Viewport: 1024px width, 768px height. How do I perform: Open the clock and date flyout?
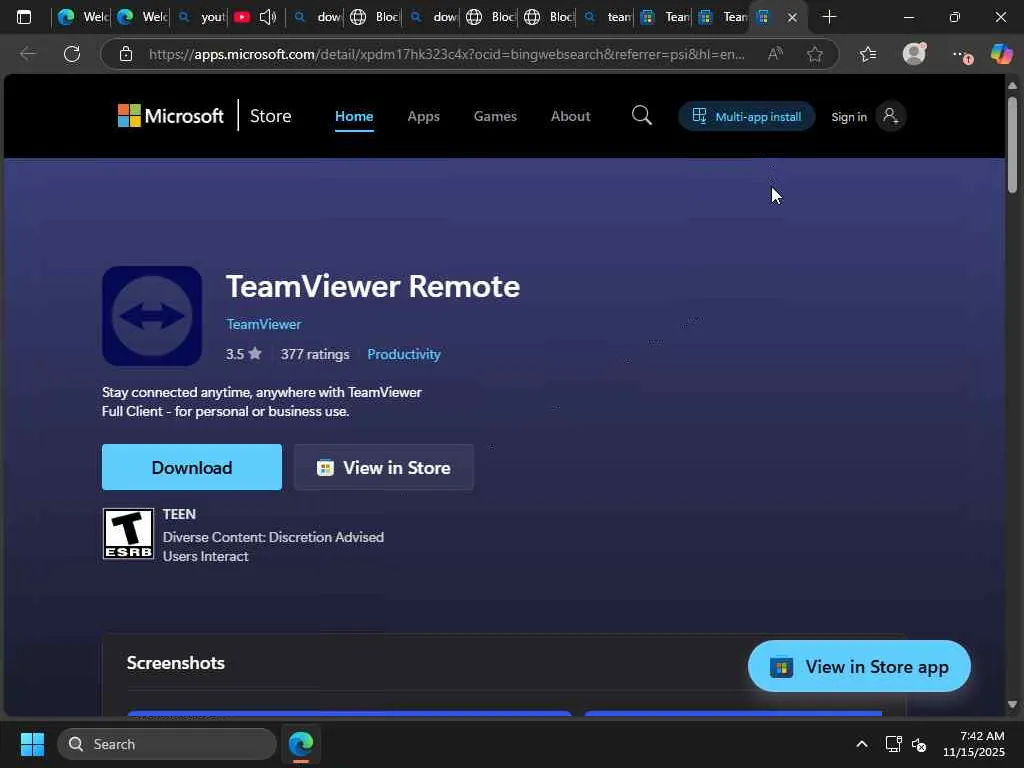click(973, 744)
